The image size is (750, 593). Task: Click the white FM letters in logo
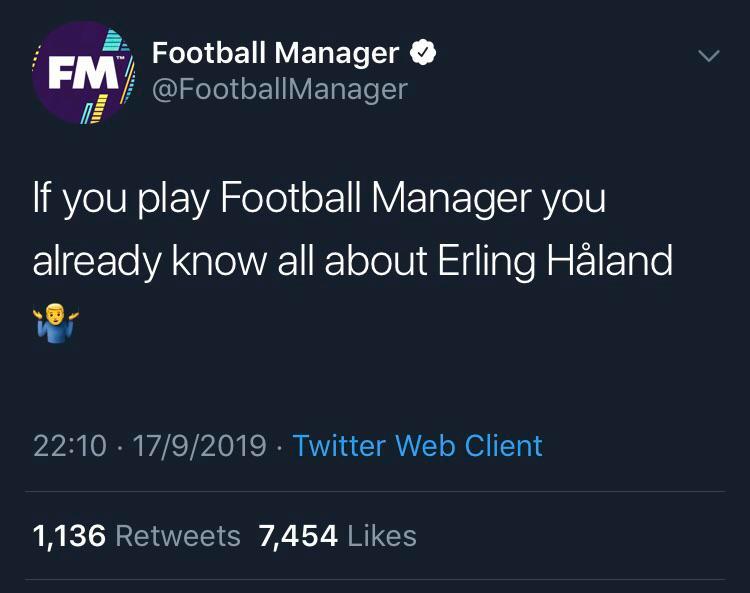point(83,73)
